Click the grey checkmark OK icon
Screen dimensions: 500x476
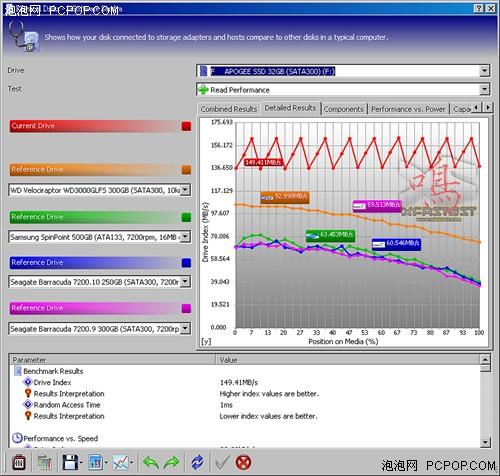222,462
